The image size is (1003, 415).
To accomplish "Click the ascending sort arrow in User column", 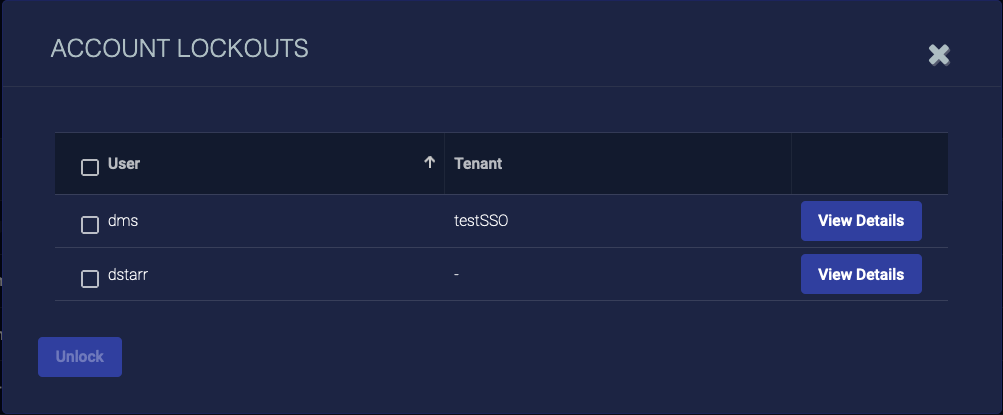I will [430, 163].
